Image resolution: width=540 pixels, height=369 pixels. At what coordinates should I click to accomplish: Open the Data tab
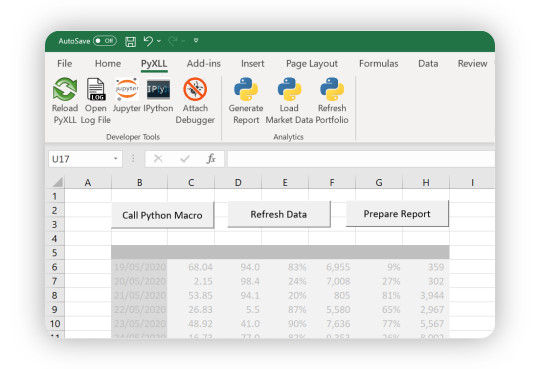click(428, 63)
